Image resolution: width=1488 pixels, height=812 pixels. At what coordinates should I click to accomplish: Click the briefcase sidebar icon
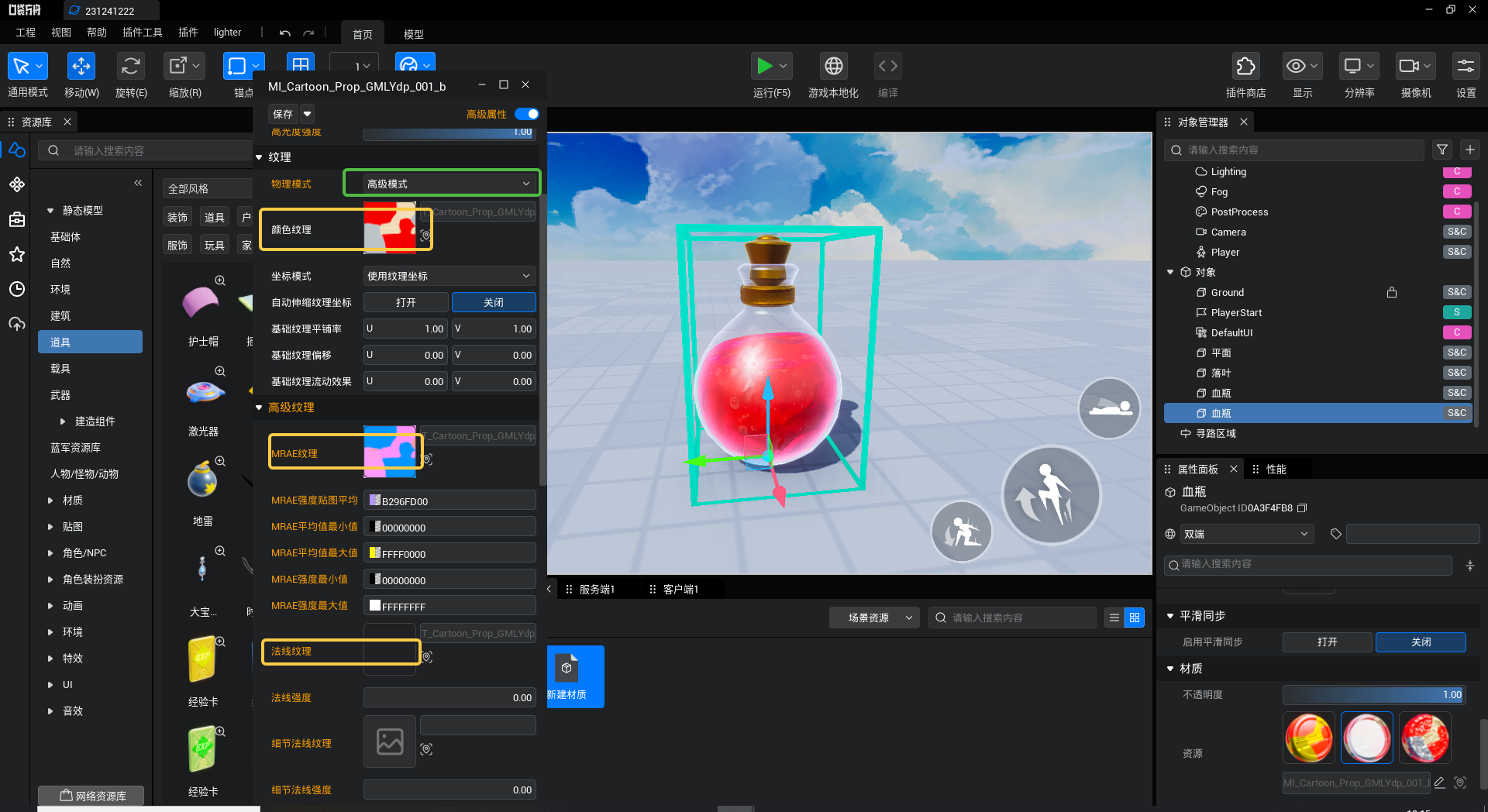pyautogui.click(x=17, y=219)
